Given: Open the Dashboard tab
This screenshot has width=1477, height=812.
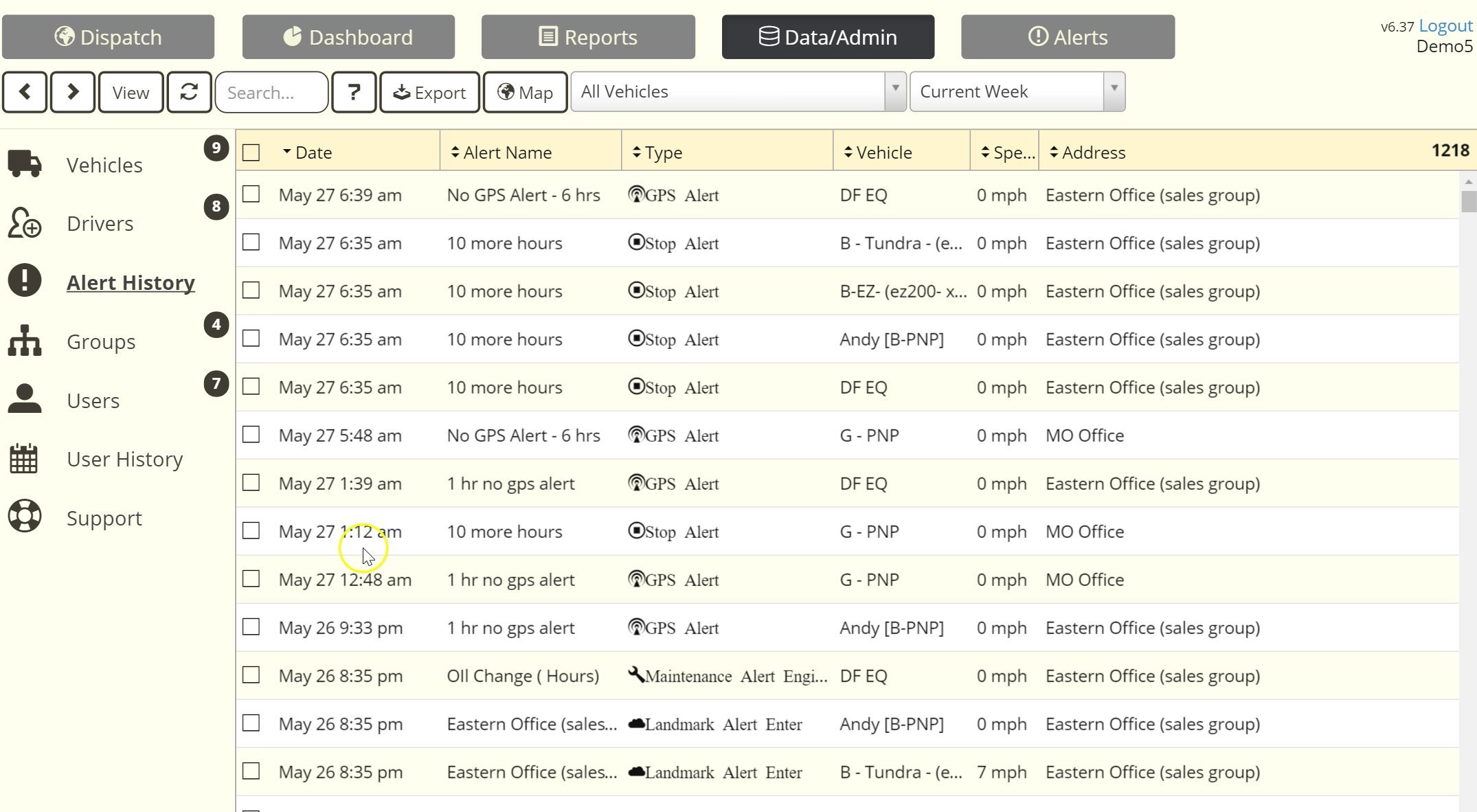Looking at the screenshot, I should click(x=348, y=37).
